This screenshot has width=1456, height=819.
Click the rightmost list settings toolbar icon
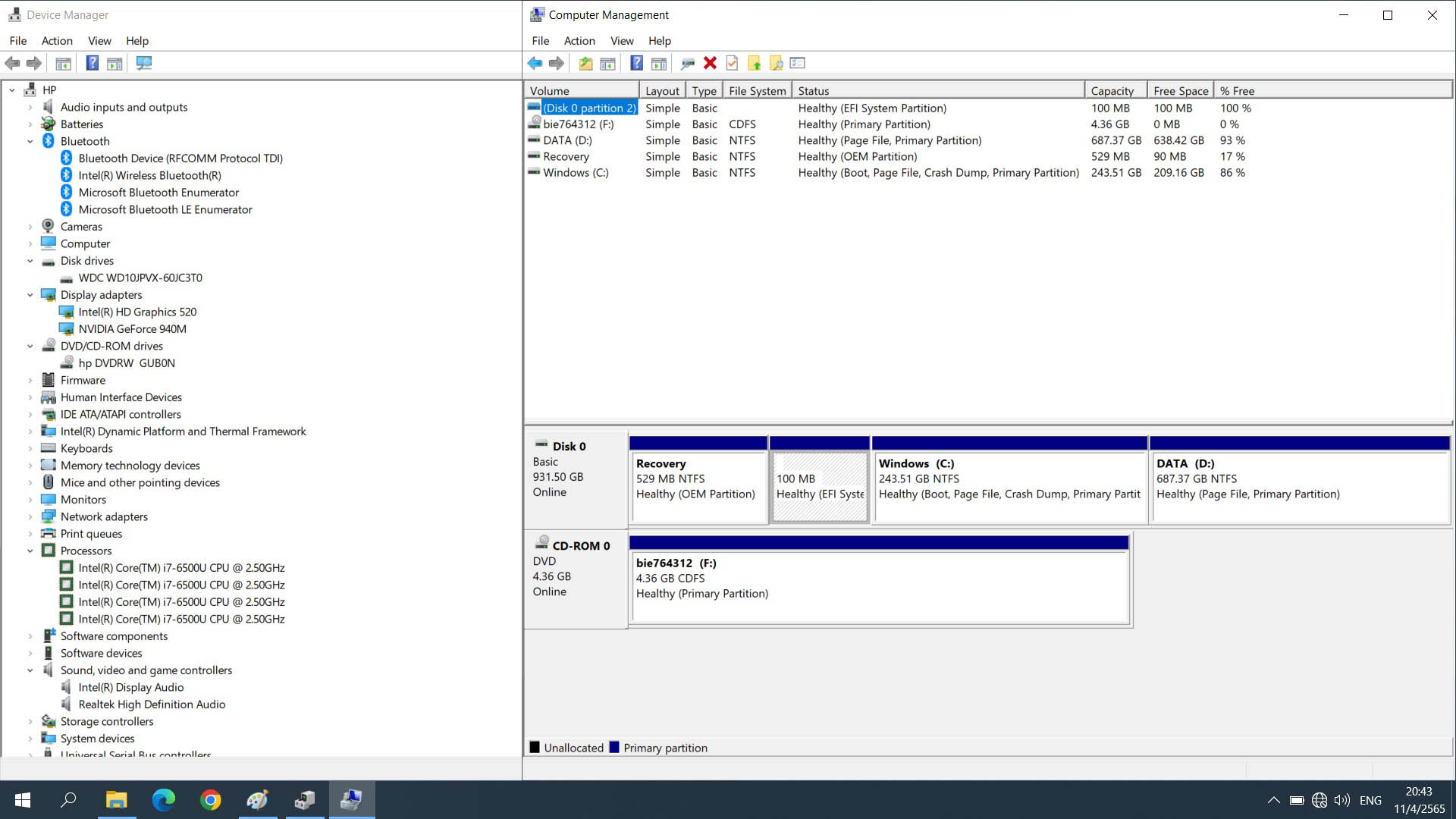click(x=798, y=64)
